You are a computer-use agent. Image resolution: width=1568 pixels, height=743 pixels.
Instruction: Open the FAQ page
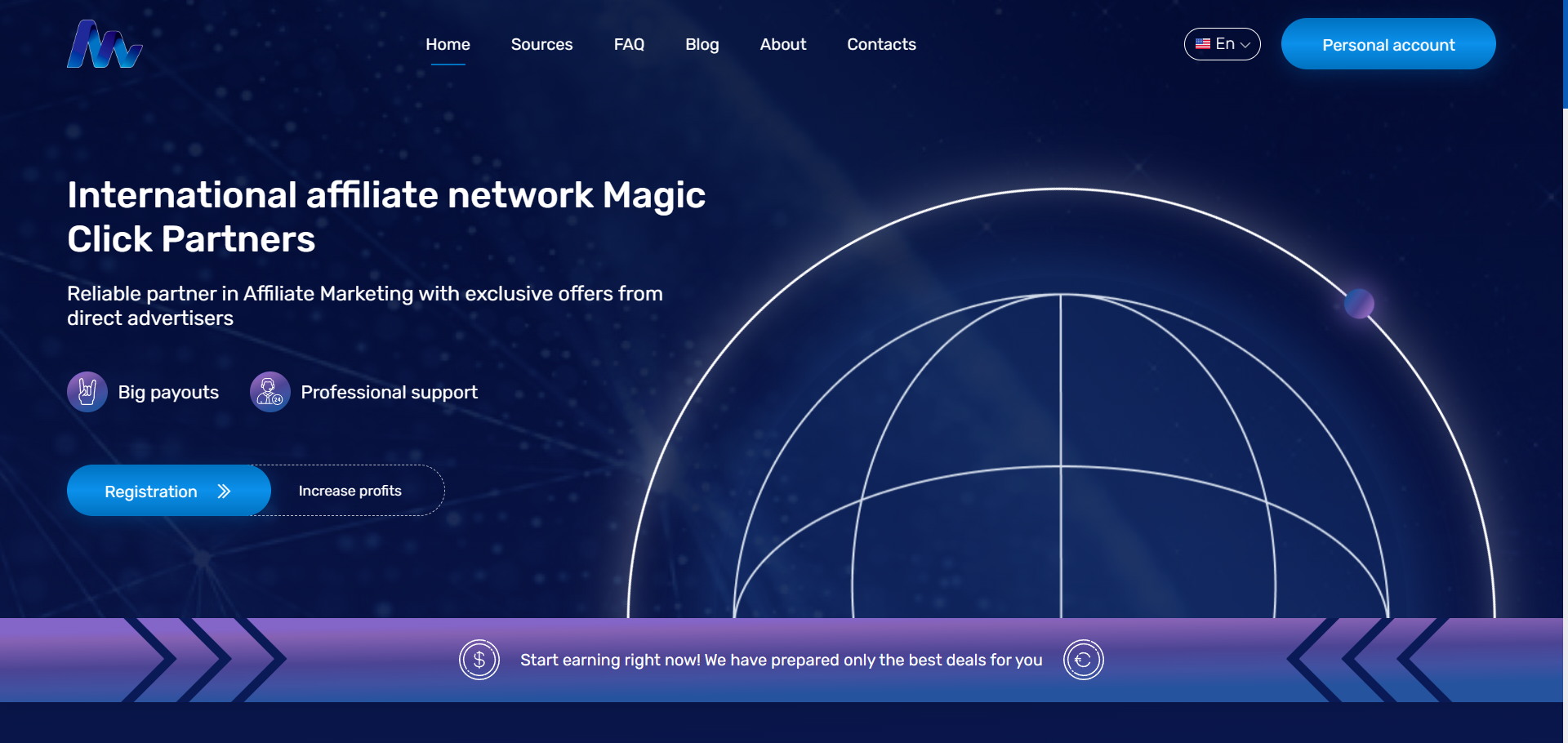[629, 44]
